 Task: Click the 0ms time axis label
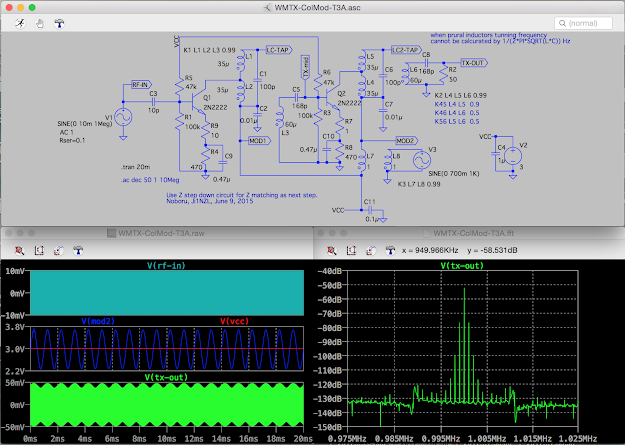point(30,439)
